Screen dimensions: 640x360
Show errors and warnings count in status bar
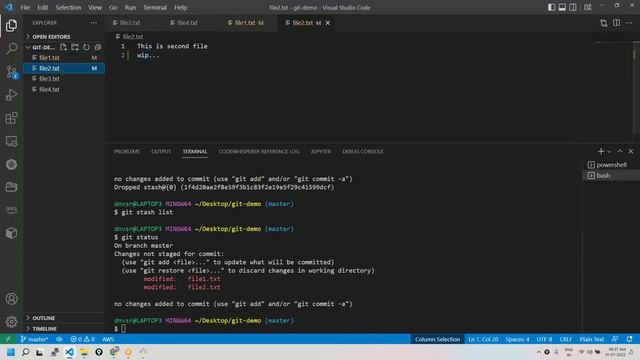click(x=82, y=339)
